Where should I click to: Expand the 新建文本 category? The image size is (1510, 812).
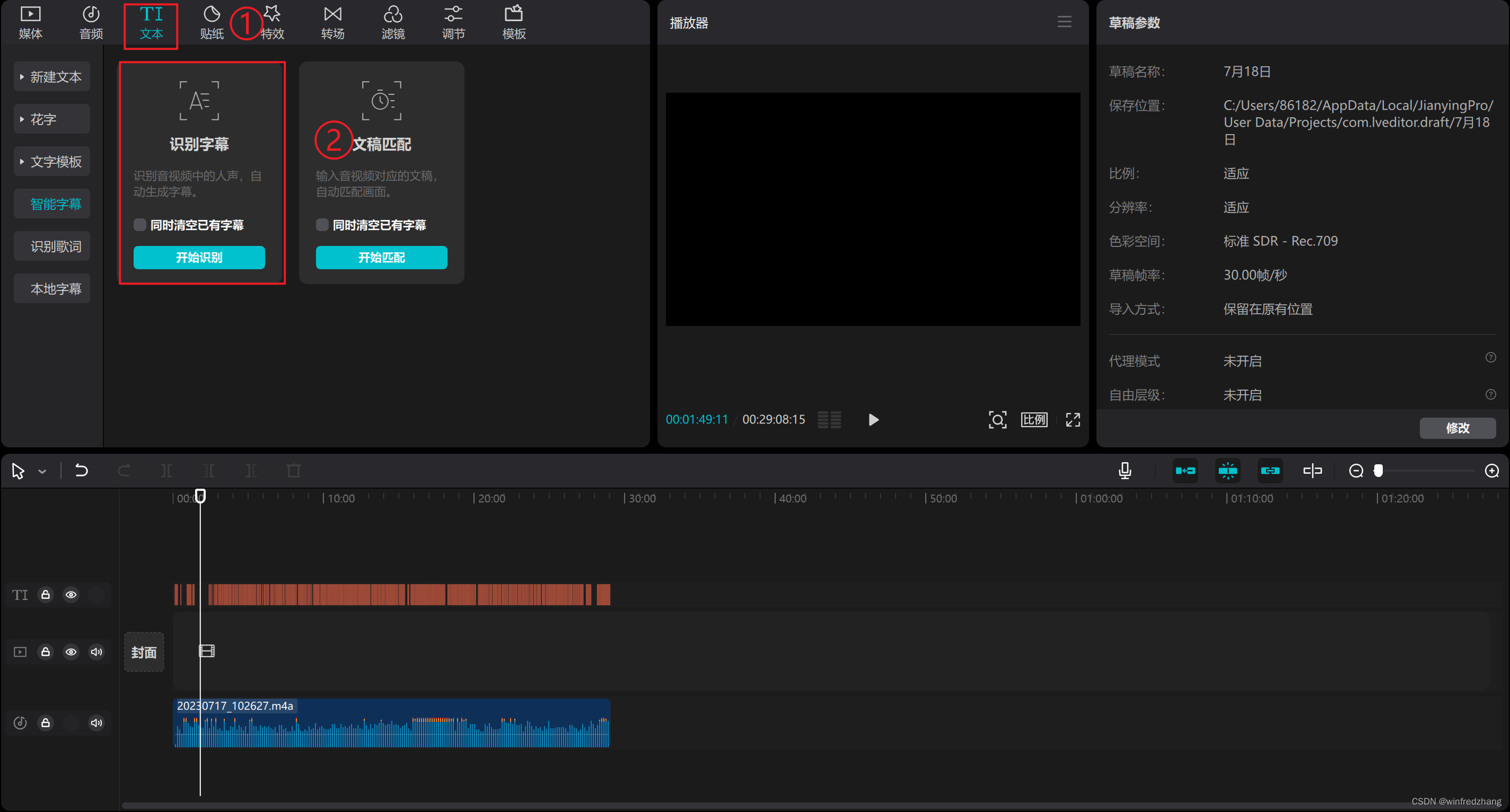(51, 77)
